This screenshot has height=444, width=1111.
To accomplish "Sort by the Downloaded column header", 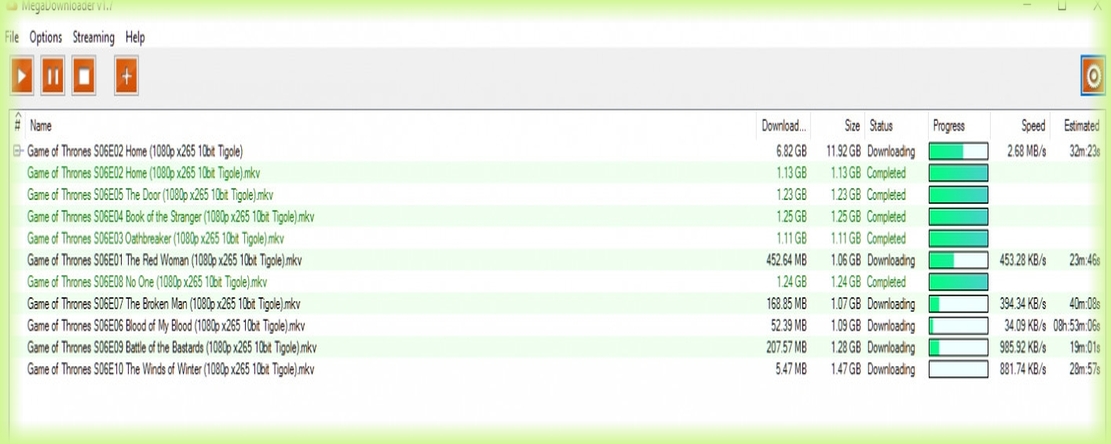I will (784, 126).
